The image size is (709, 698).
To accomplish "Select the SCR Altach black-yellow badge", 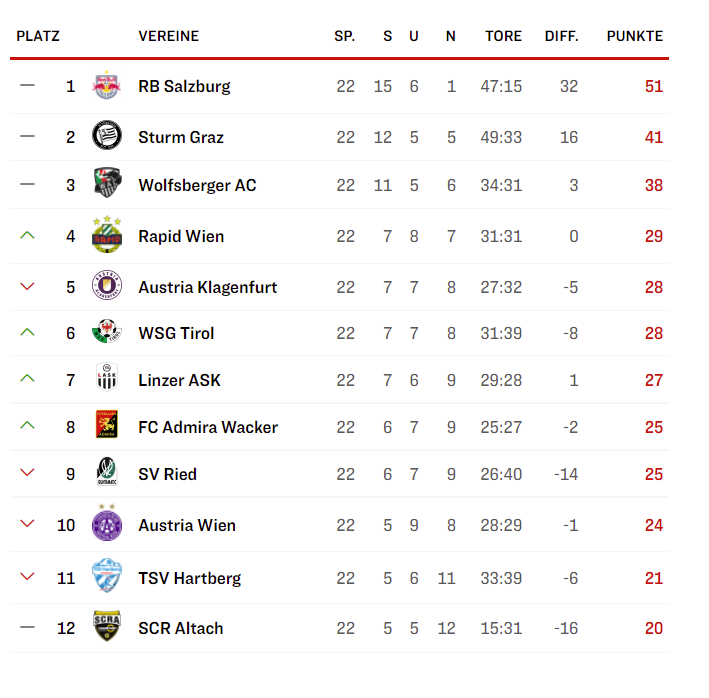I will point(107,626).
